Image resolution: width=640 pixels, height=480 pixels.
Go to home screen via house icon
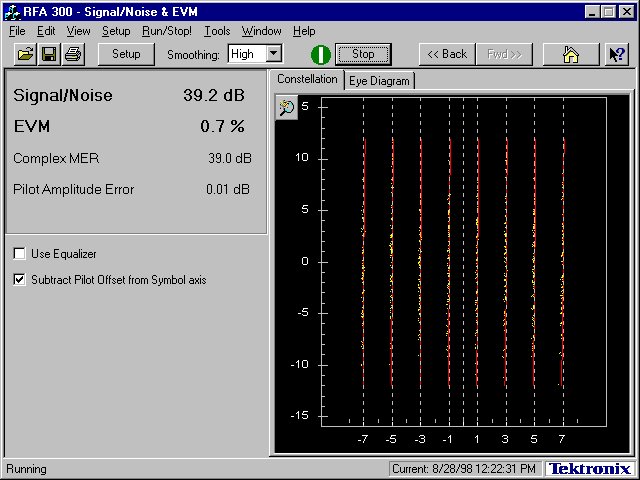571,54
